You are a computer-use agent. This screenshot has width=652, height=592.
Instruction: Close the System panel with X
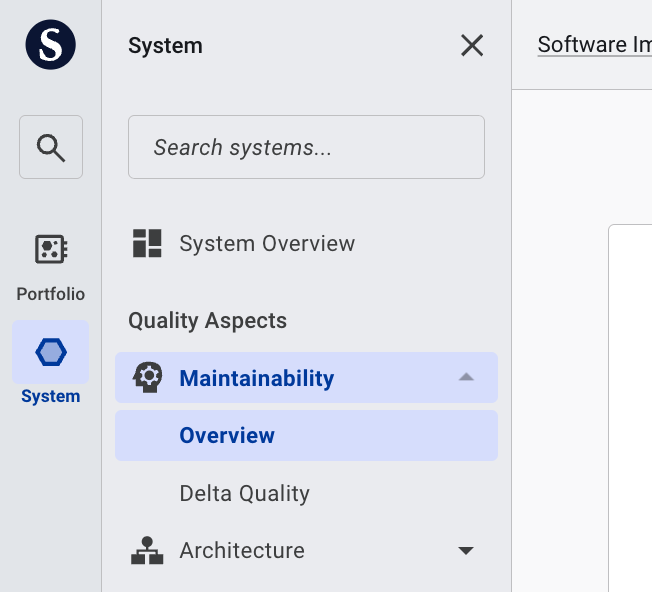pyautogui.click(x=472, y=45)
